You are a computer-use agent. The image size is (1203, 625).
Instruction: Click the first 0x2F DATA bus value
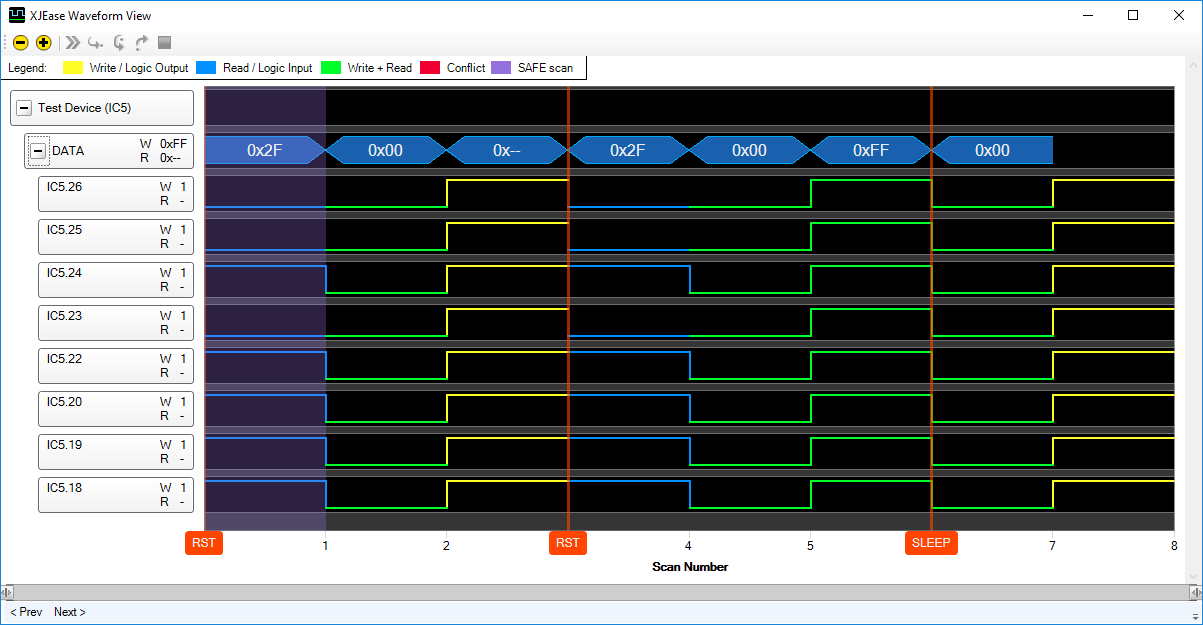pyautogui.click(x=265, y=150)
